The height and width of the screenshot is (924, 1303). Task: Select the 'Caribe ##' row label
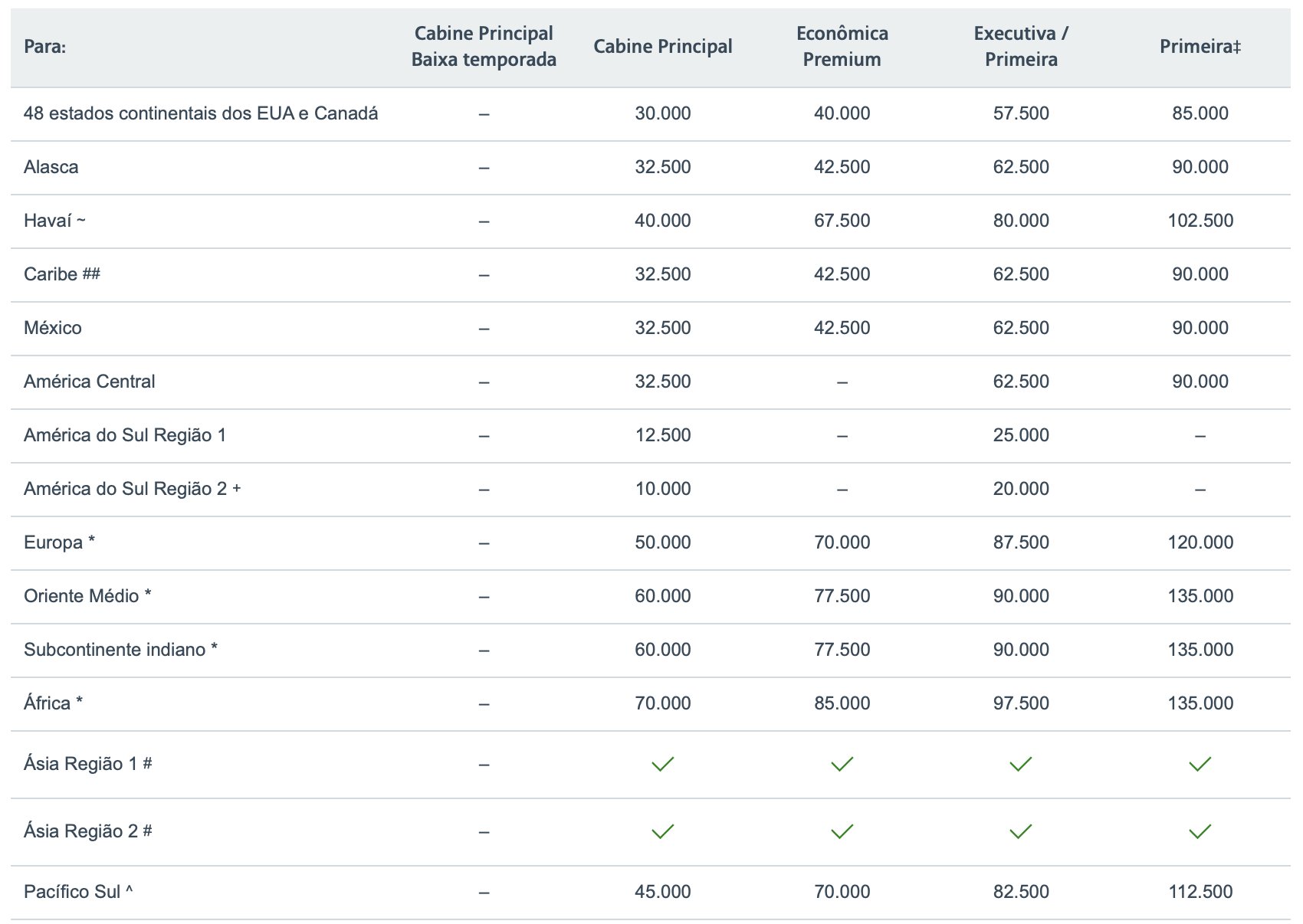(x=62, y=274)
